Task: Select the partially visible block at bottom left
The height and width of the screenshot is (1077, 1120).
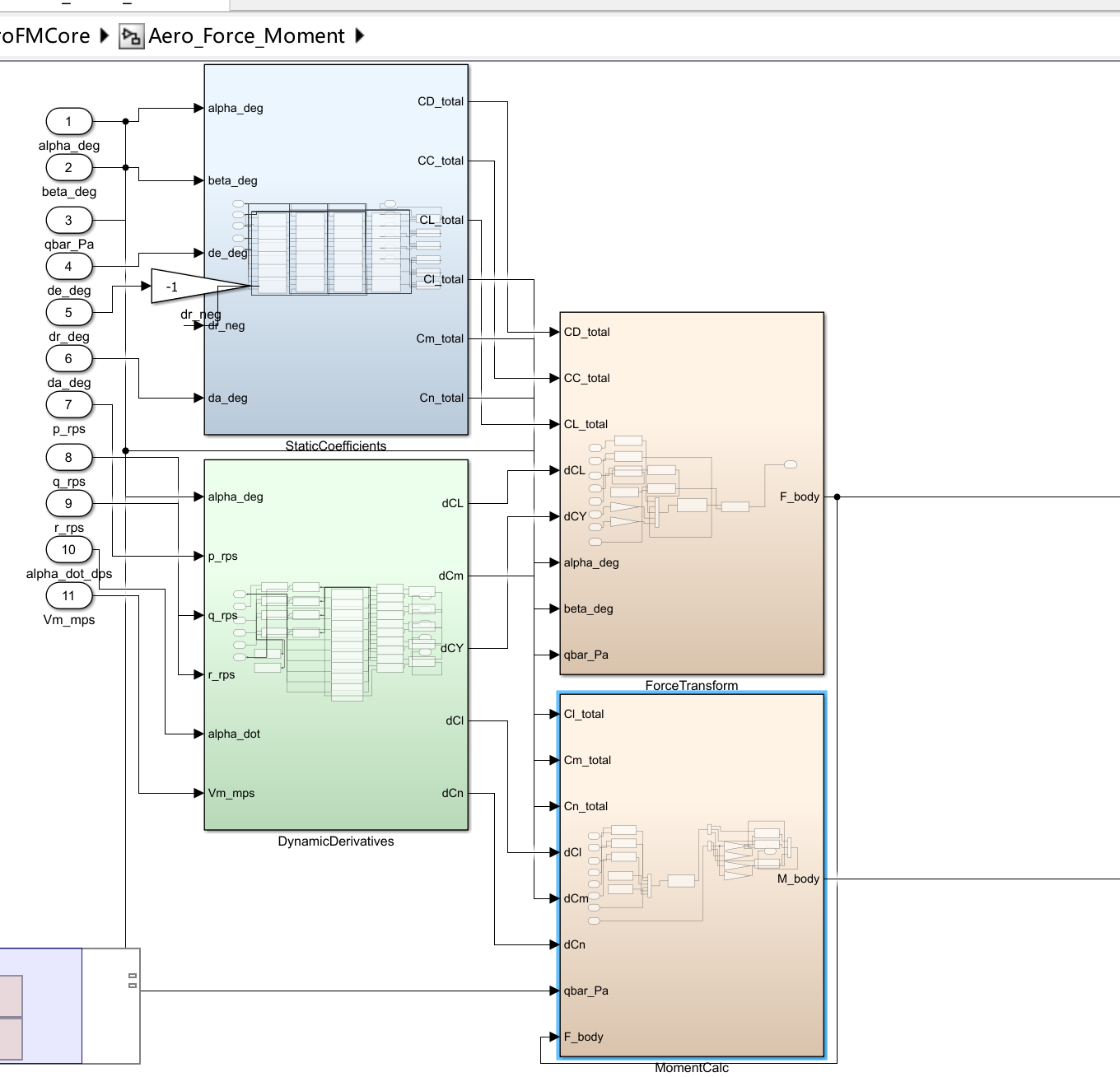Action: [x=70, y=1006]
